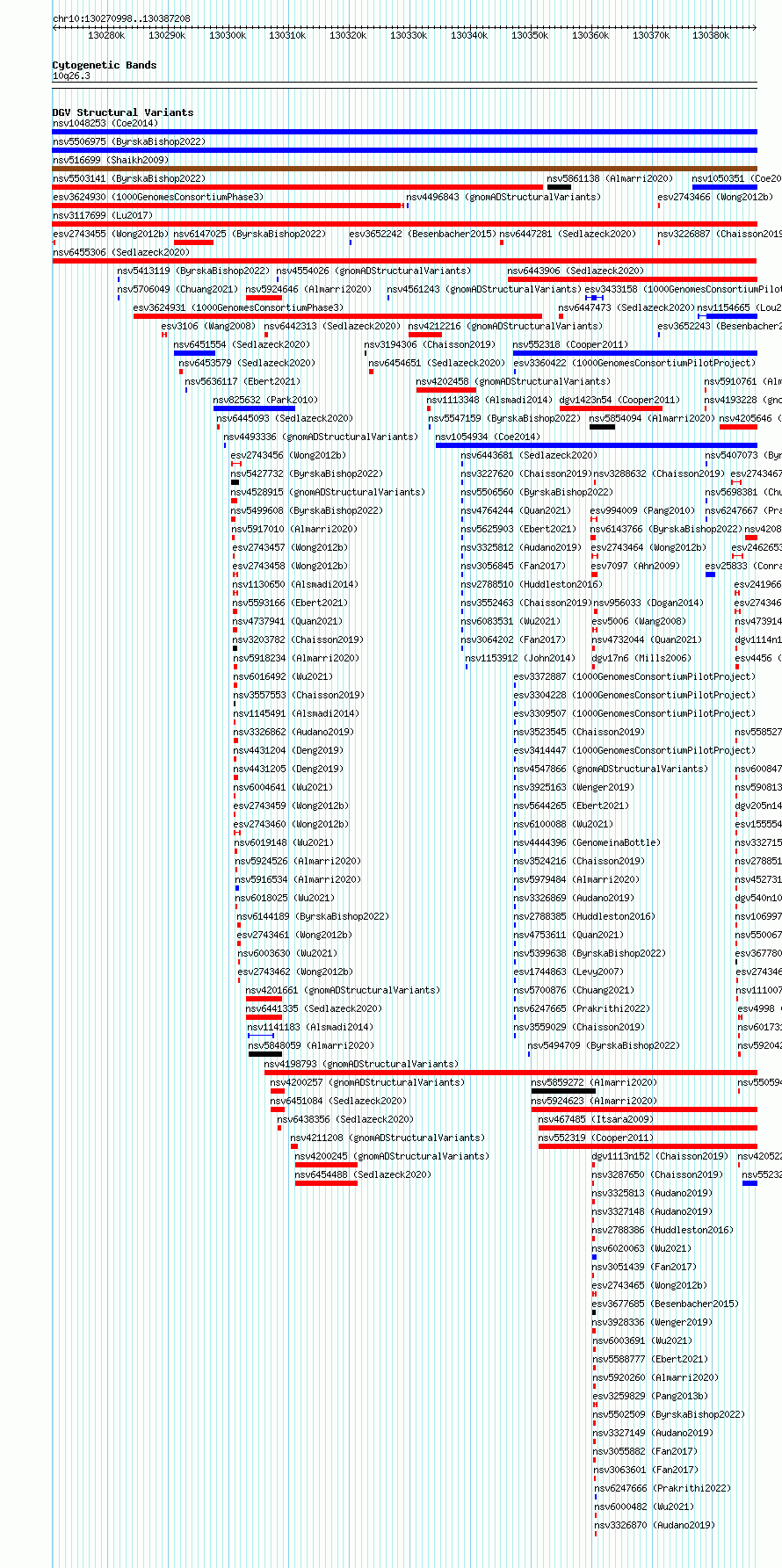Click the 130300k ruler tick label
The width and height of the screenshot is (782, 1568).
pos(227,35)
